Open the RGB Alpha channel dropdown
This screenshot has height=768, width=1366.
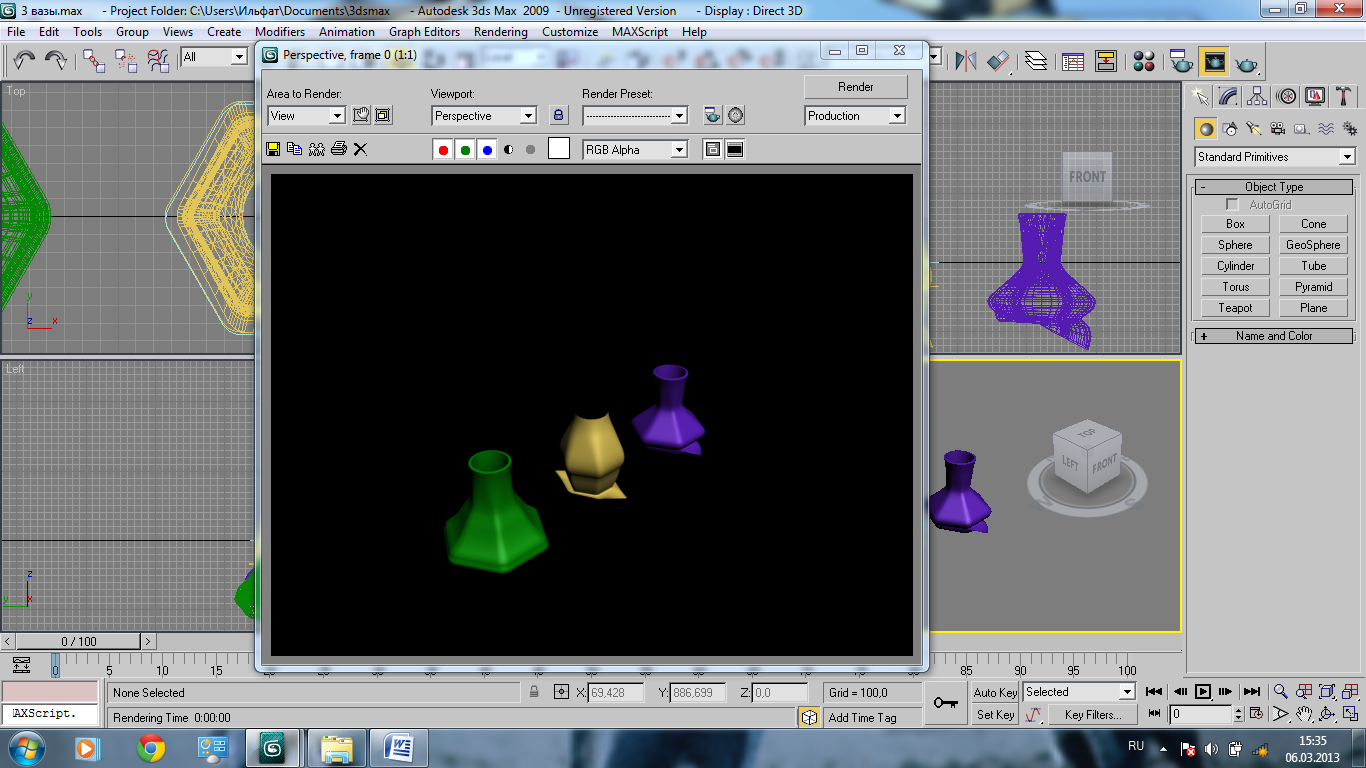(x=635, y=150)
